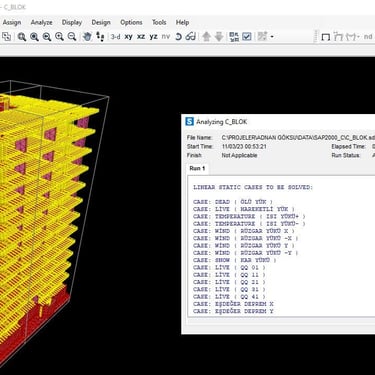Image resolution: width=375 pixels, height=375 pixels.
Task: Activate the Pan hand tool
Action: [x=87, y=37]
